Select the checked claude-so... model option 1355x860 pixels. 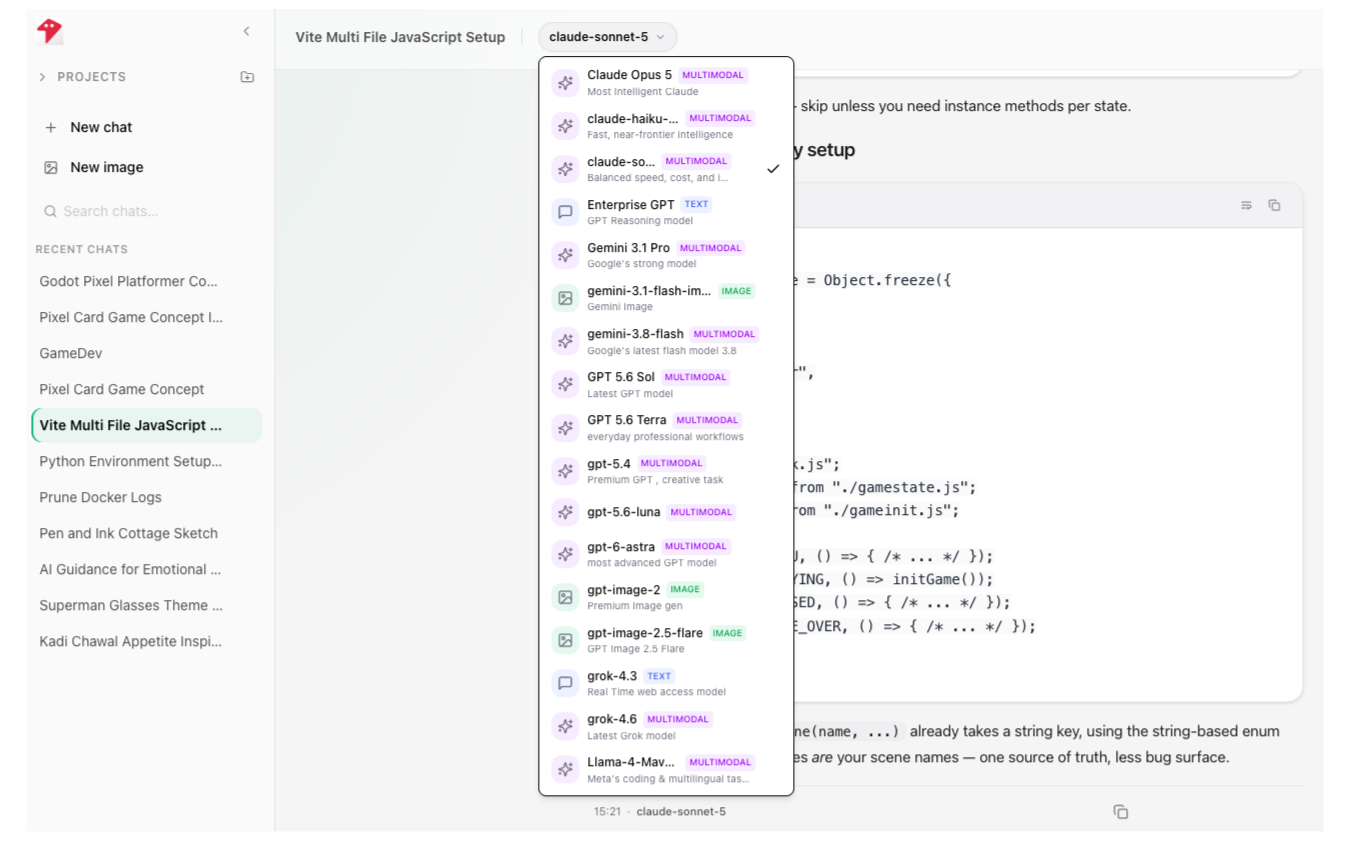pyautogui.click(x=666, y=169)
